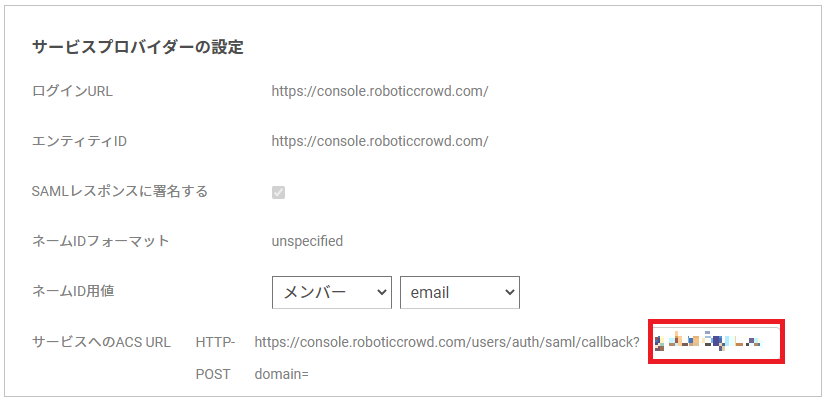Click the ネームIDフォーマット label

click(x=101, y=242)
